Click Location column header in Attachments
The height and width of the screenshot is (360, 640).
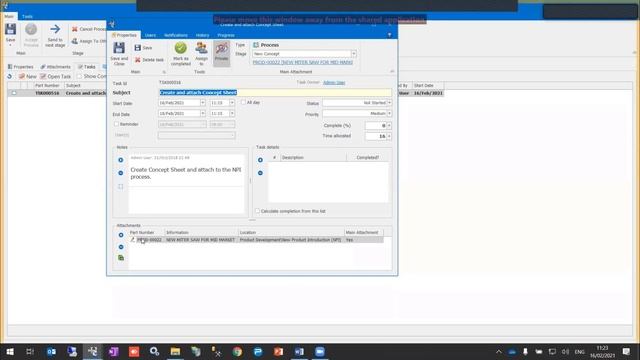pos(291,233)
